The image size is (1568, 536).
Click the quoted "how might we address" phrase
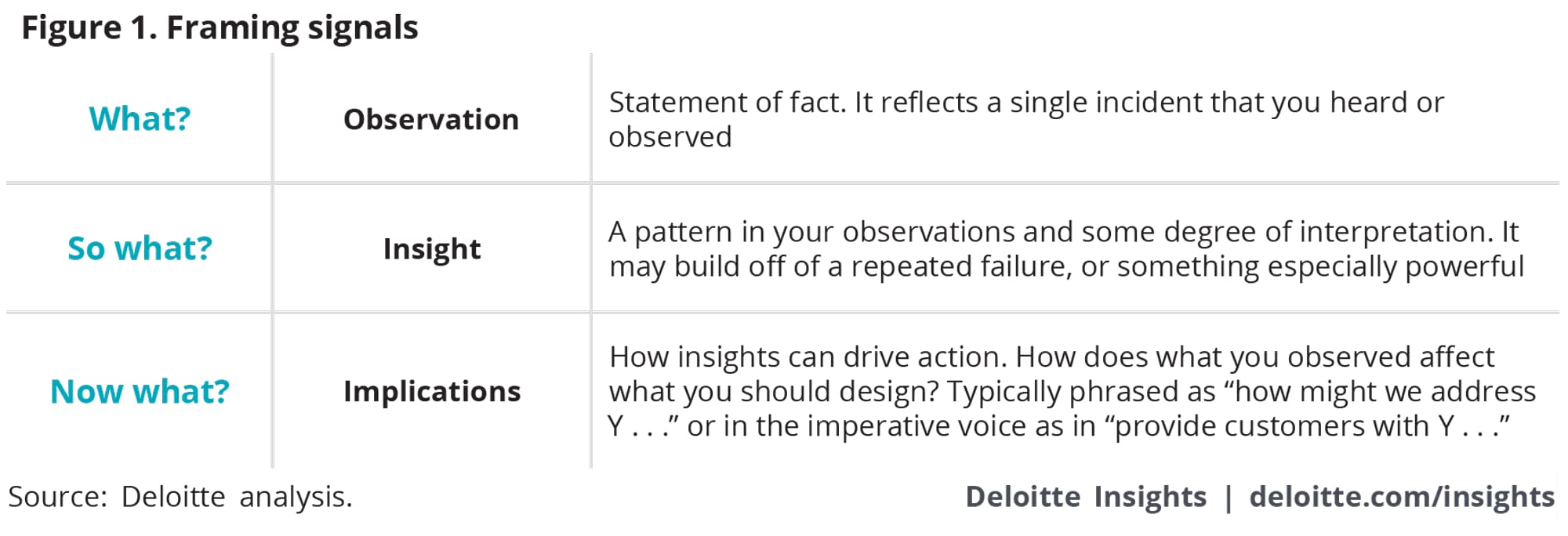click(x=1385, y=392)
